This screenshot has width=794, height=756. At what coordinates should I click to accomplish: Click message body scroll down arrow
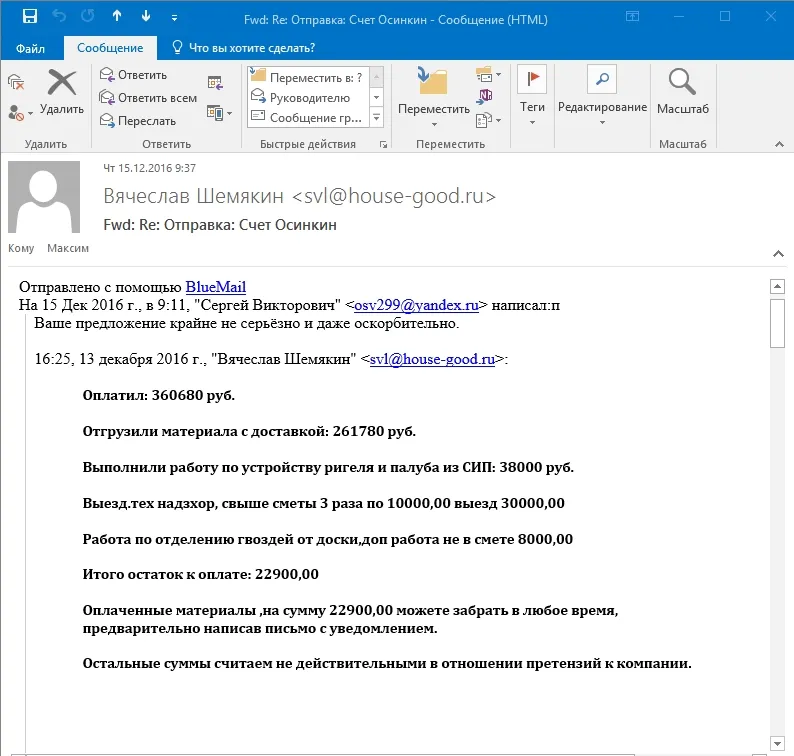[777, 743]
